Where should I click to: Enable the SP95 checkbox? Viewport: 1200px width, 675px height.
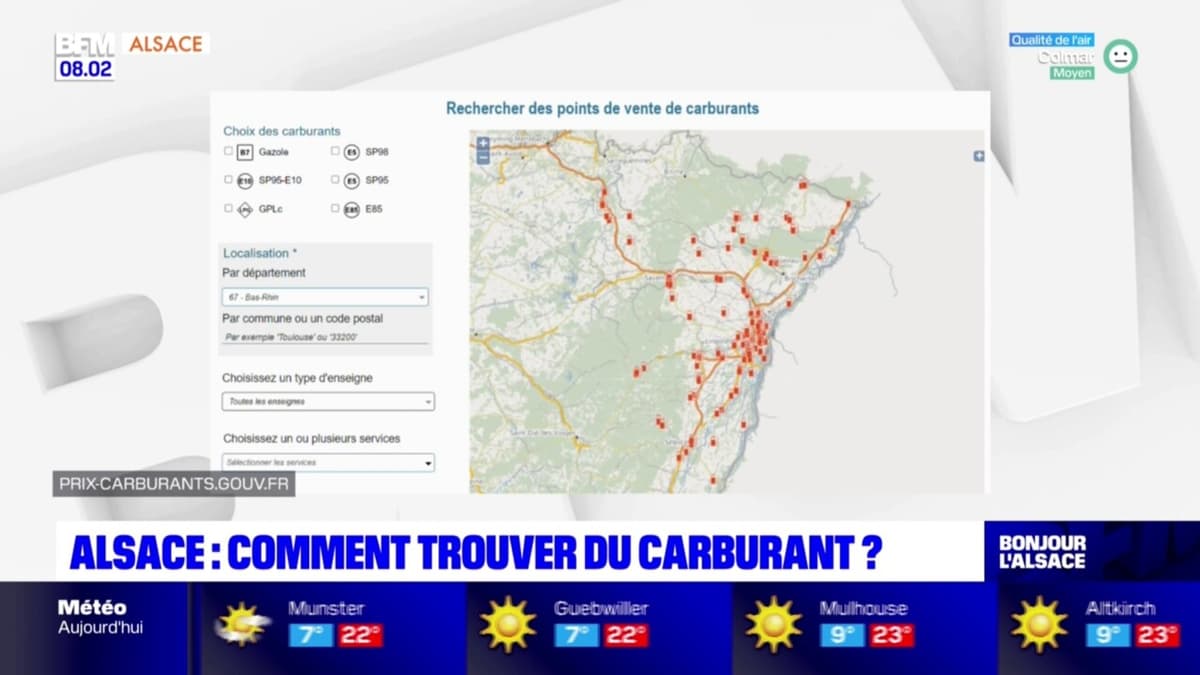tap(335, 180)
